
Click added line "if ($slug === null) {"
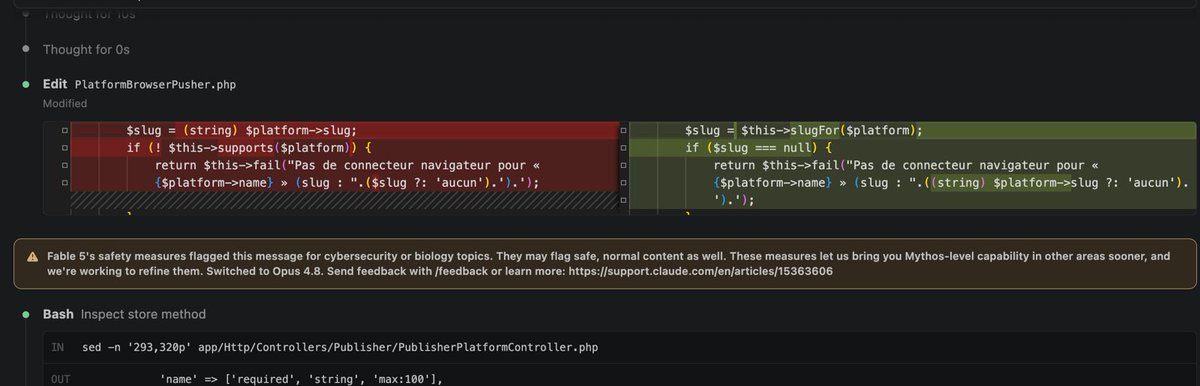click(759, 148)
